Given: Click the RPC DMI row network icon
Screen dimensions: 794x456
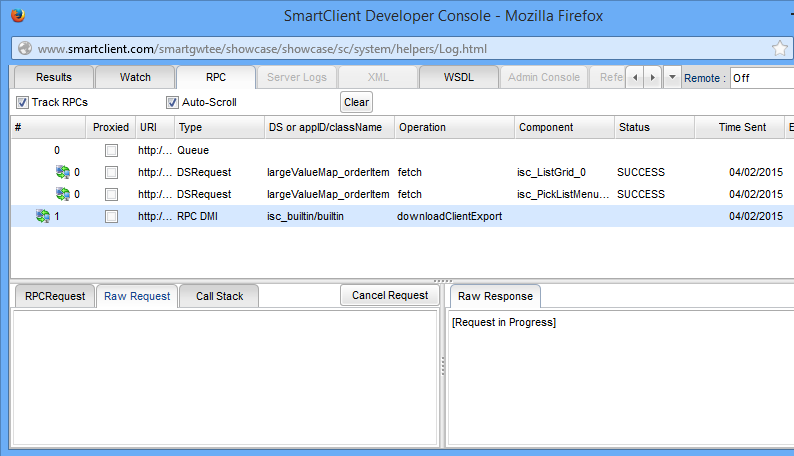Looking at the screenshot, I should [43, 216].
